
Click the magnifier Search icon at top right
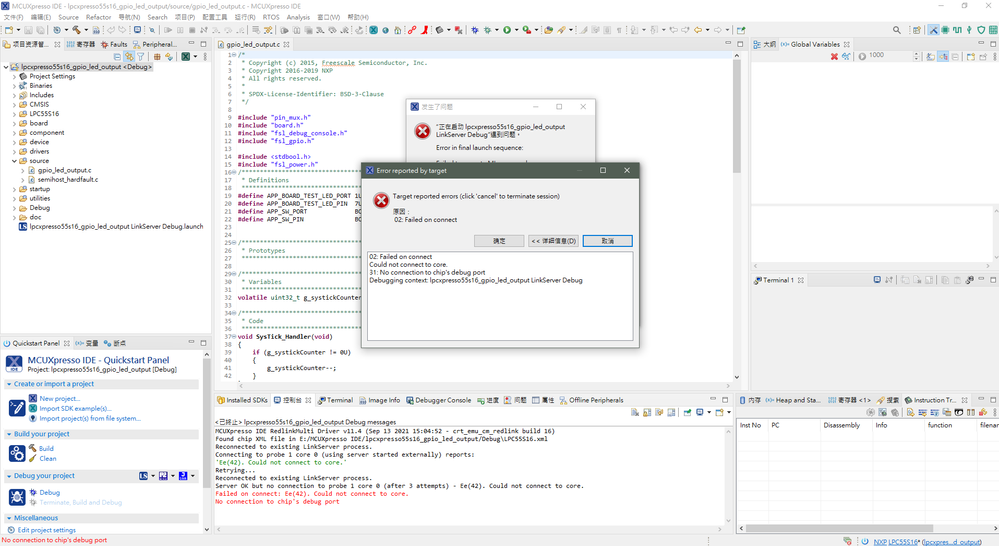(896, 30)
